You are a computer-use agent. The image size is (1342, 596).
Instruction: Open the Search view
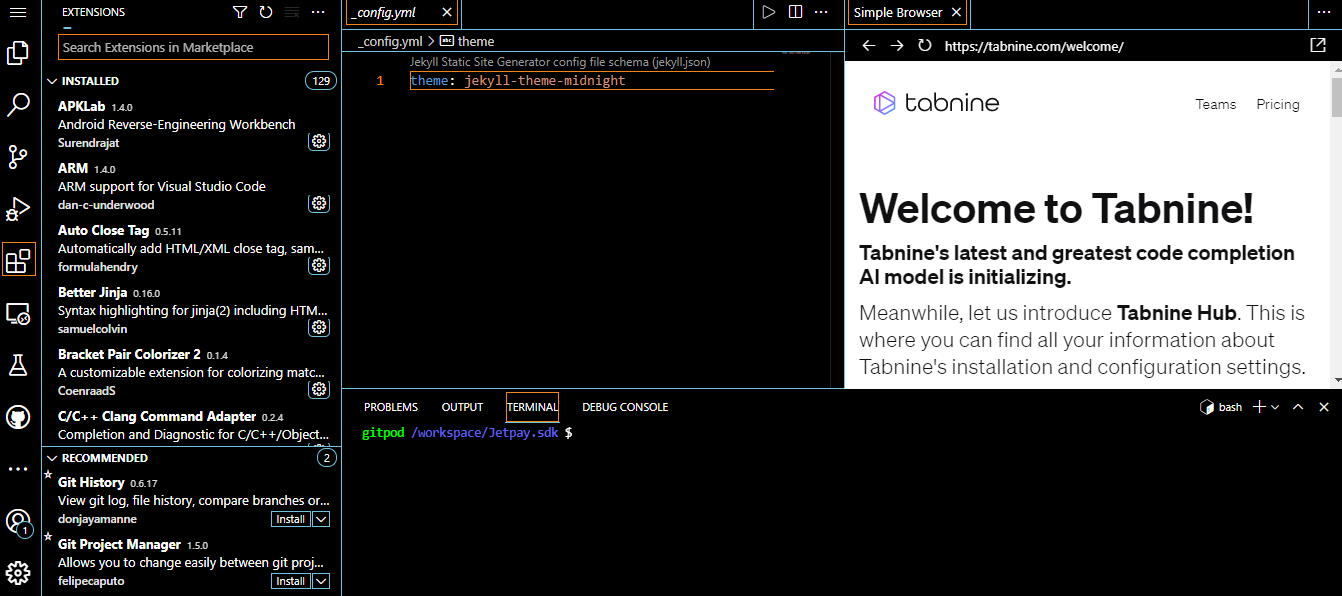click(x=18, y=105)
